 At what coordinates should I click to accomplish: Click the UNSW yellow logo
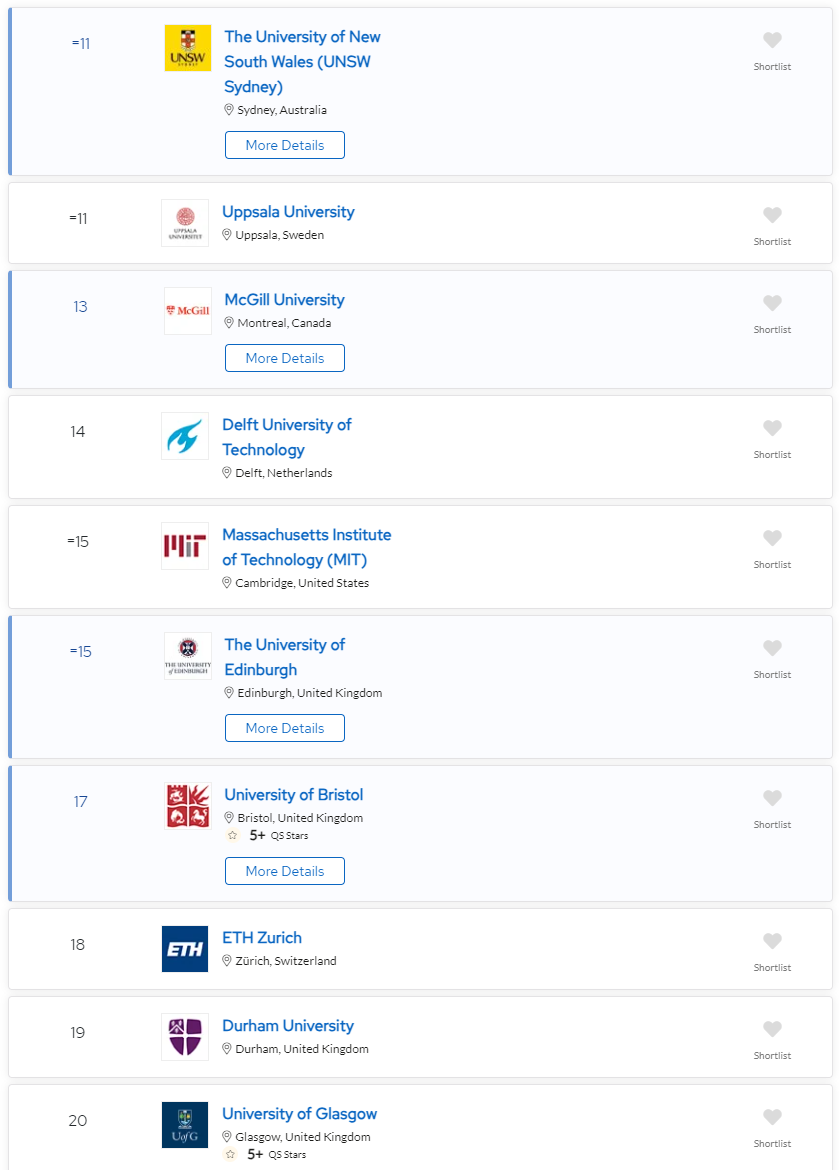point(188,48)
